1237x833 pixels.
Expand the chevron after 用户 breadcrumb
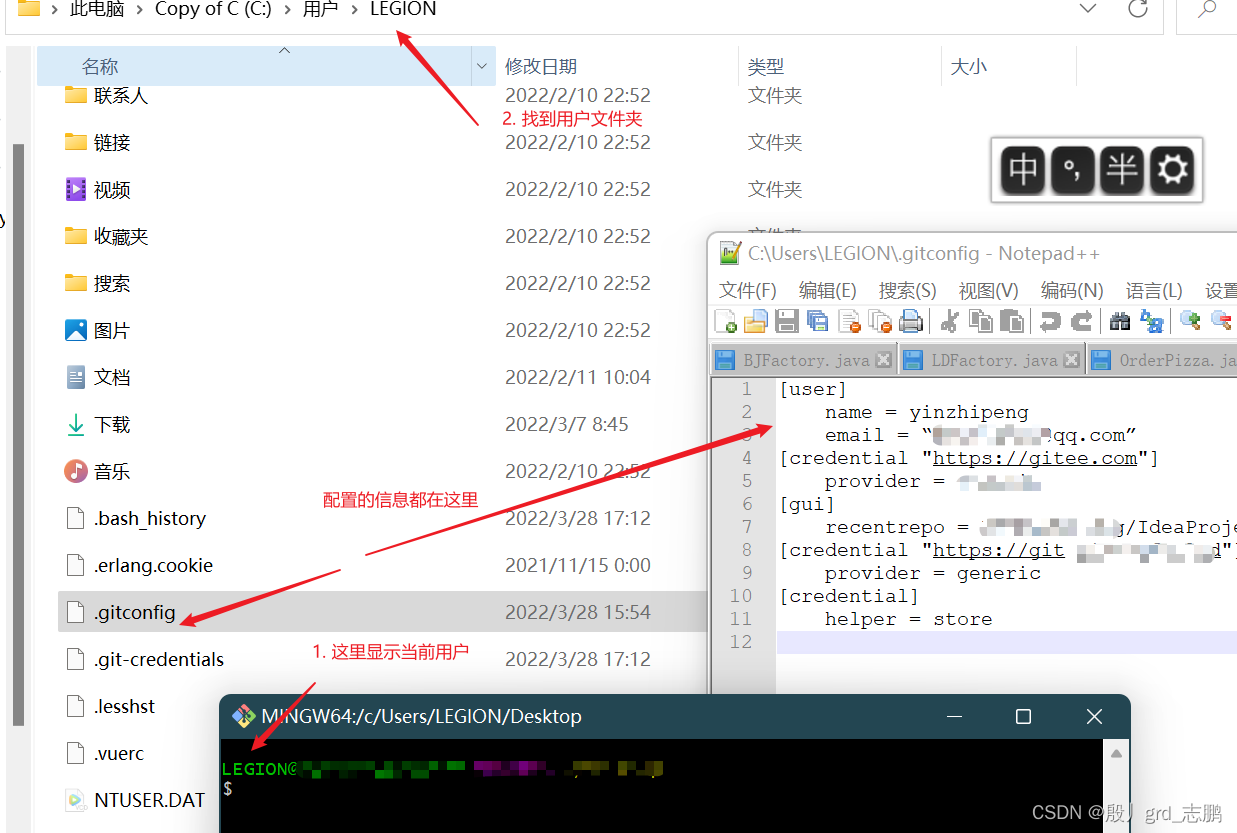click(x=354, y=9)
